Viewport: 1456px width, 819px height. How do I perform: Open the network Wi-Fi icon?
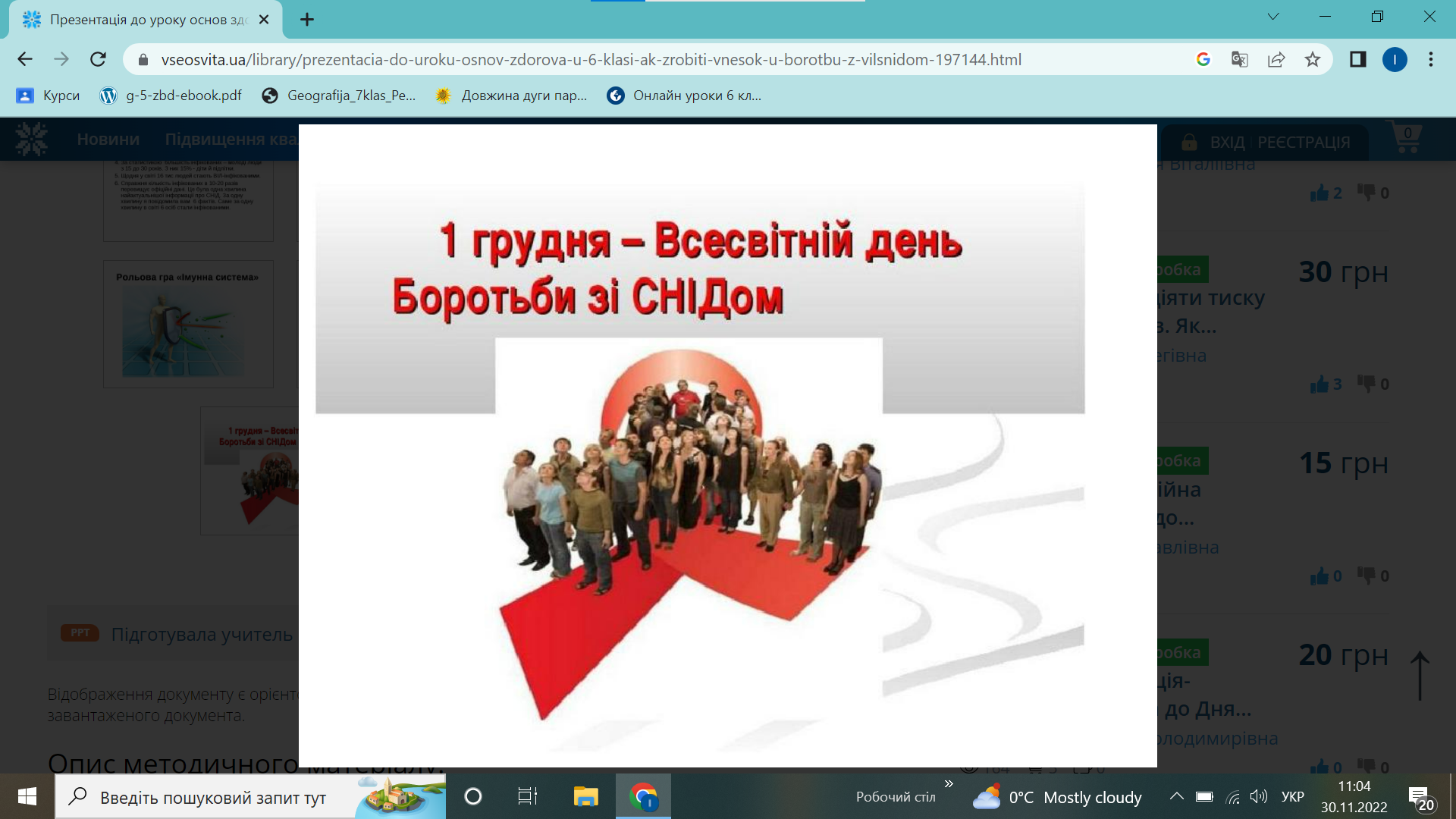[x=1233, y=797]
